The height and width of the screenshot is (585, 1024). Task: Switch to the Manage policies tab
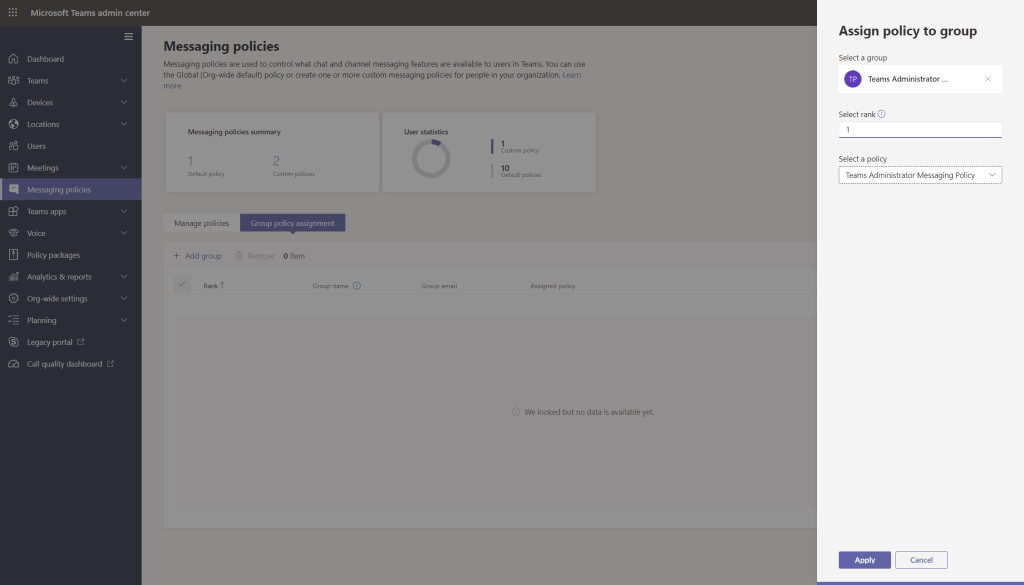tap(201, 223)
